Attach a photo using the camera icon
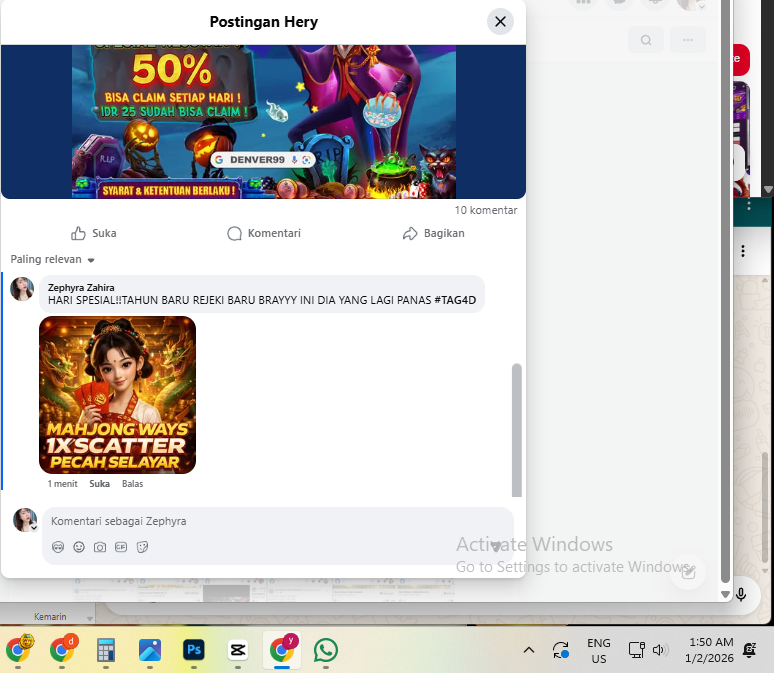Screen dimensions: 774x673 [x=100, y=547]
